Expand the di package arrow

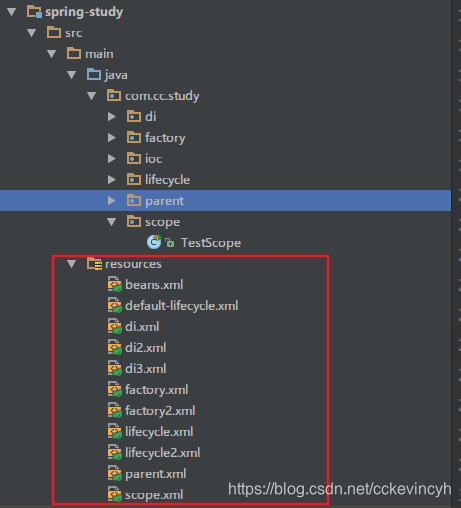(112, 117)
